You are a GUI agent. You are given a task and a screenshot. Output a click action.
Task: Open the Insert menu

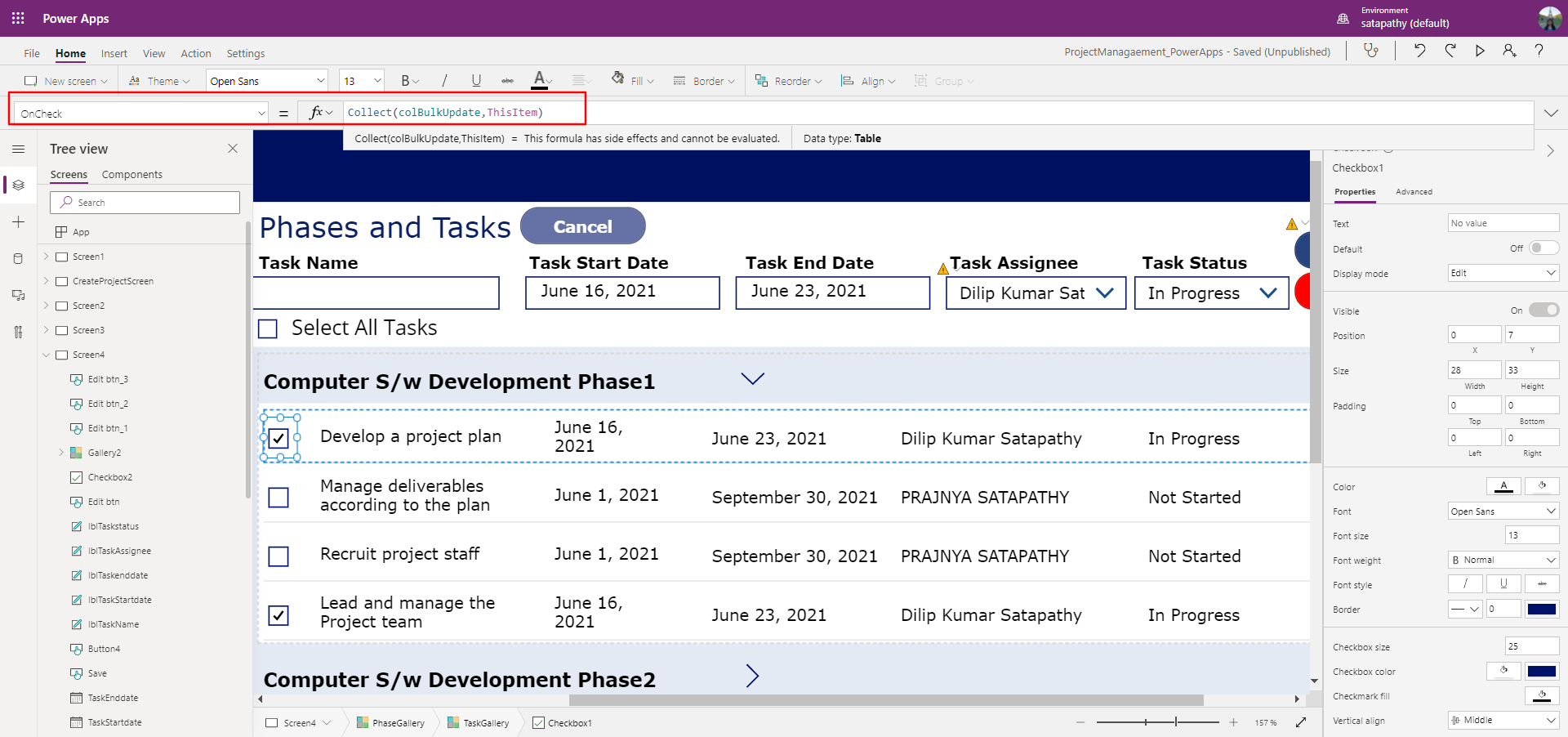coord(114,53)
